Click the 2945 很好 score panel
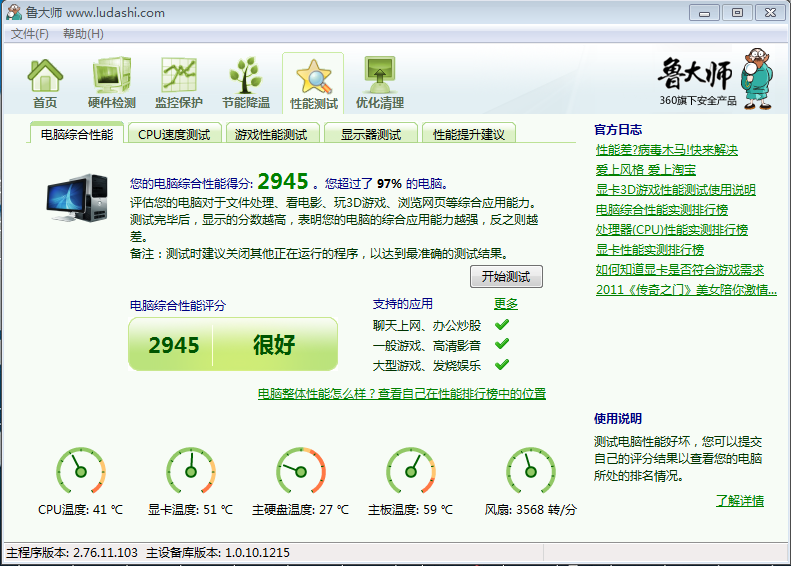Viewport: 791px width, 566px height. click(x=233, y=345)
